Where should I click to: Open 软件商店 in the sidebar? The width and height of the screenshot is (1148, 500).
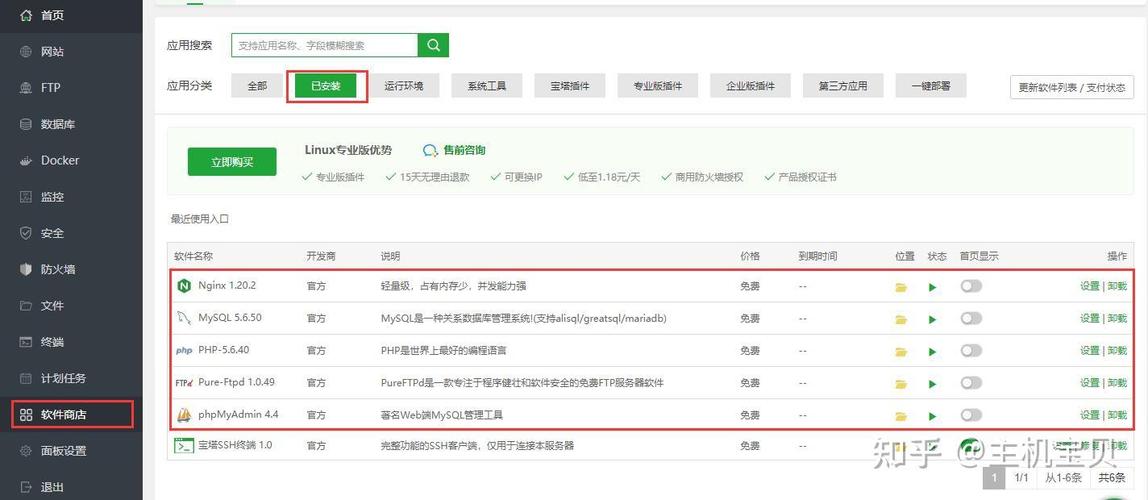point(72,415)
